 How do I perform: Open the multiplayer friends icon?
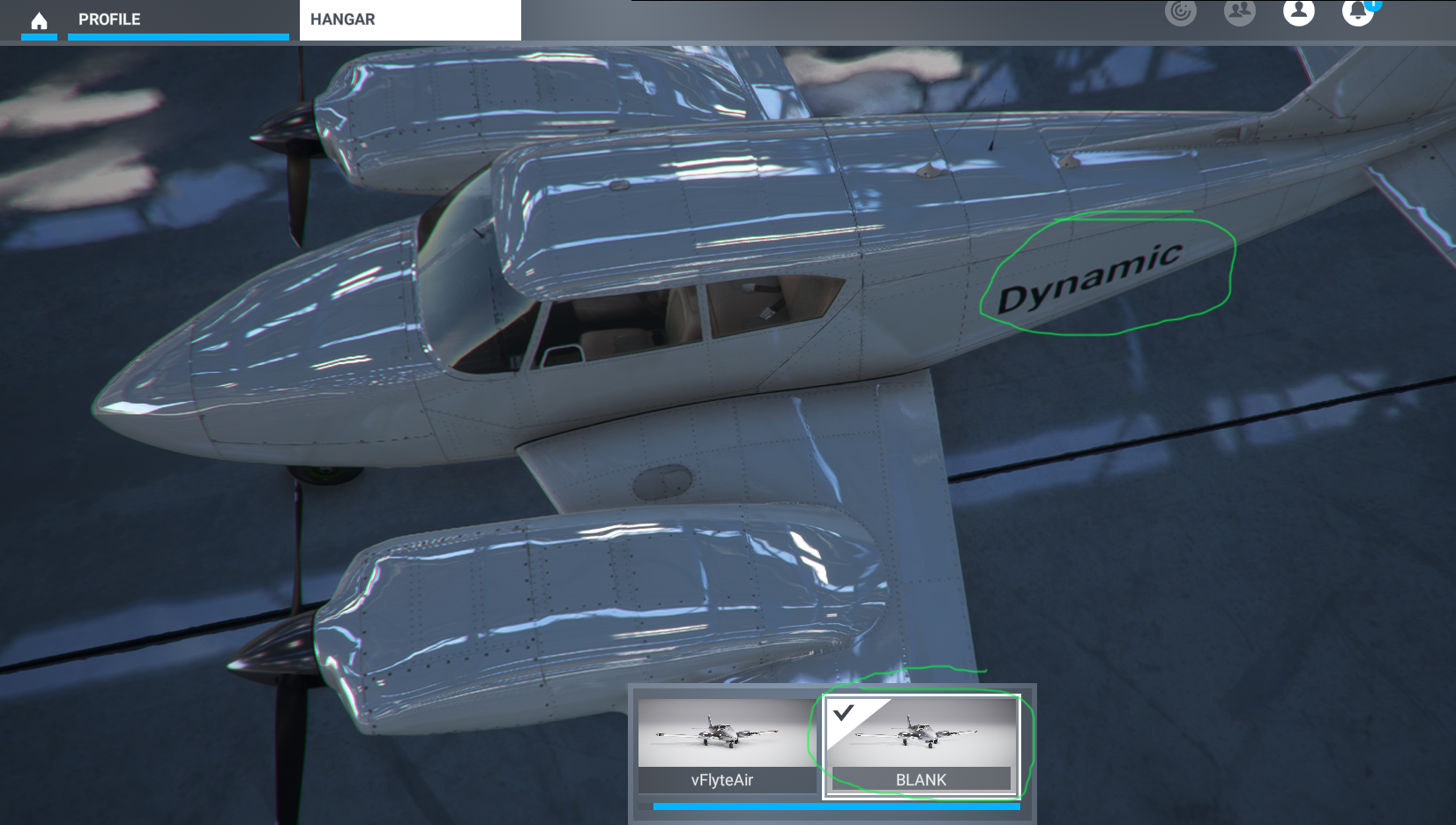(1239, 11)
